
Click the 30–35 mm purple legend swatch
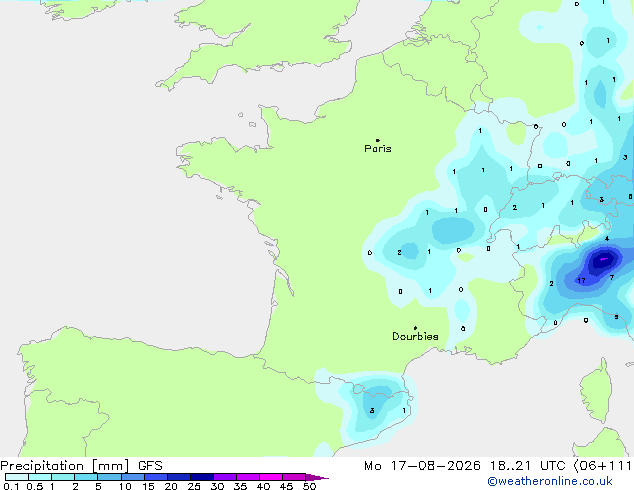pos(224,477)
